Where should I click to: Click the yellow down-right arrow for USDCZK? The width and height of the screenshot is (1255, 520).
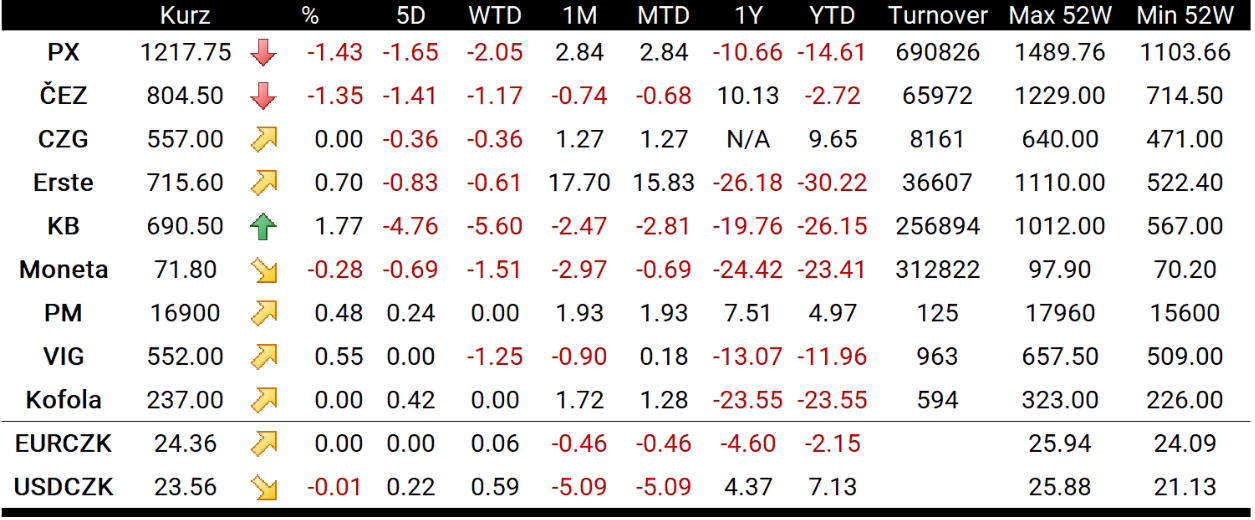pyautogui.click(x=263, y=487)
